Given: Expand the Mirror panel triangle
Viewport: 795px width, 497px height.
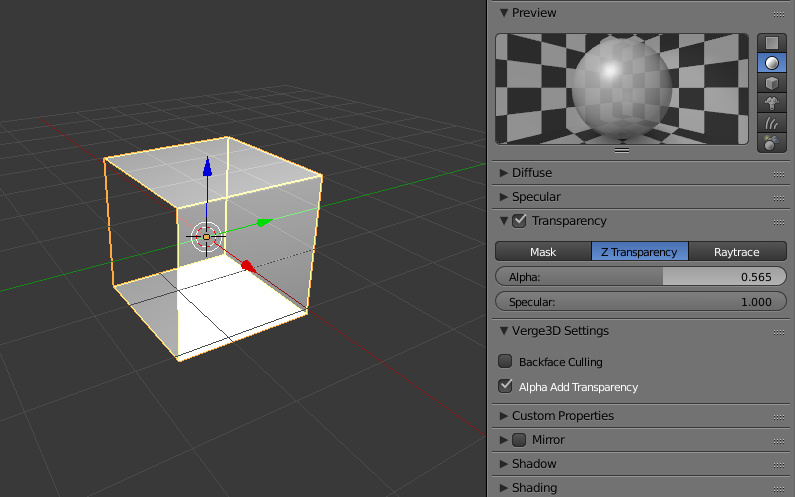Looking at the screenshot, I should (x=503, y=440).
